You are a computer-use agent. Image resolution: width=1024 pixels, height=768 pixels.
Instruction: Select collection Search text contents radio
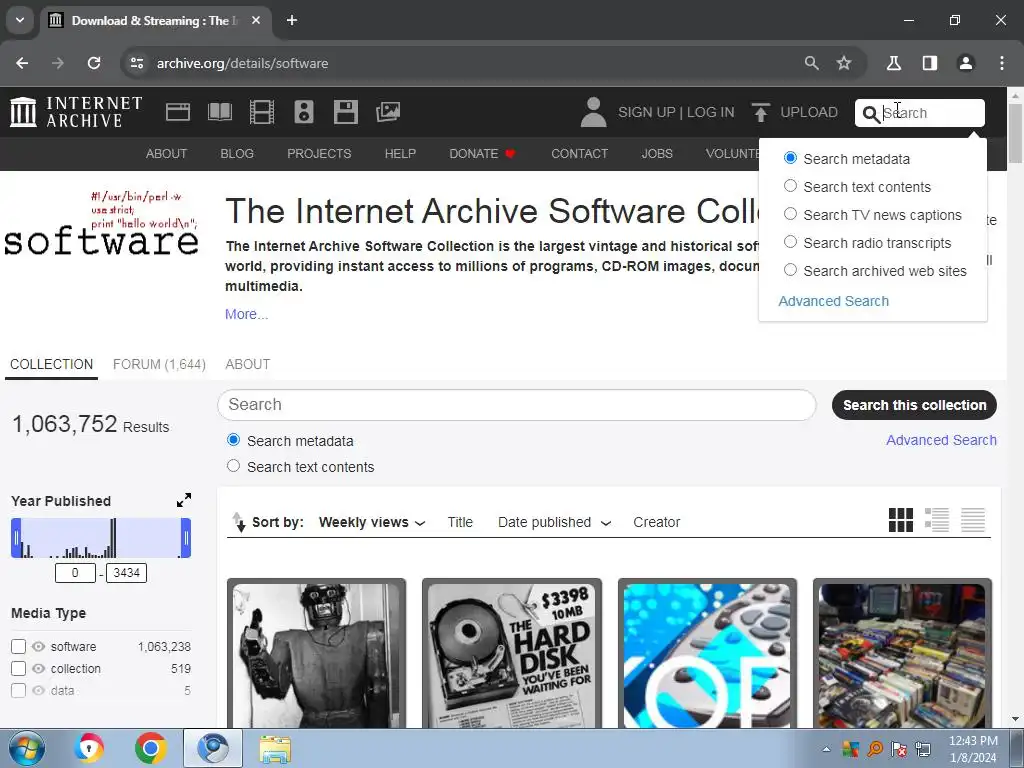tap(233, 466)
